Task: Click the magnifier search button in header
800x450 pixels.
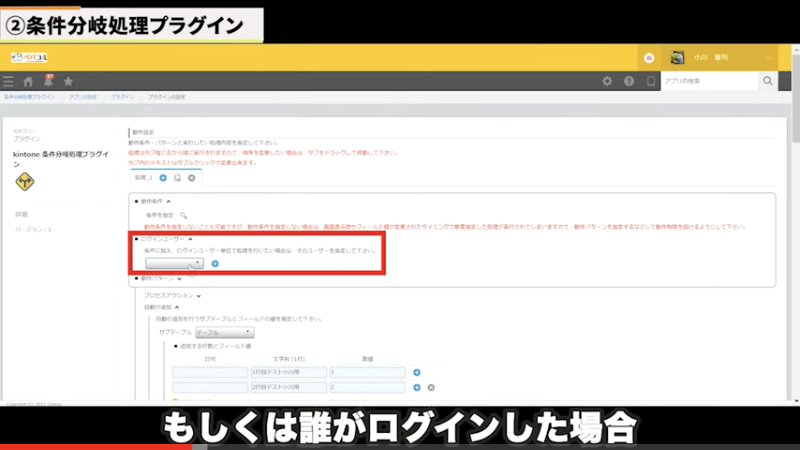Action: (768, 81)
